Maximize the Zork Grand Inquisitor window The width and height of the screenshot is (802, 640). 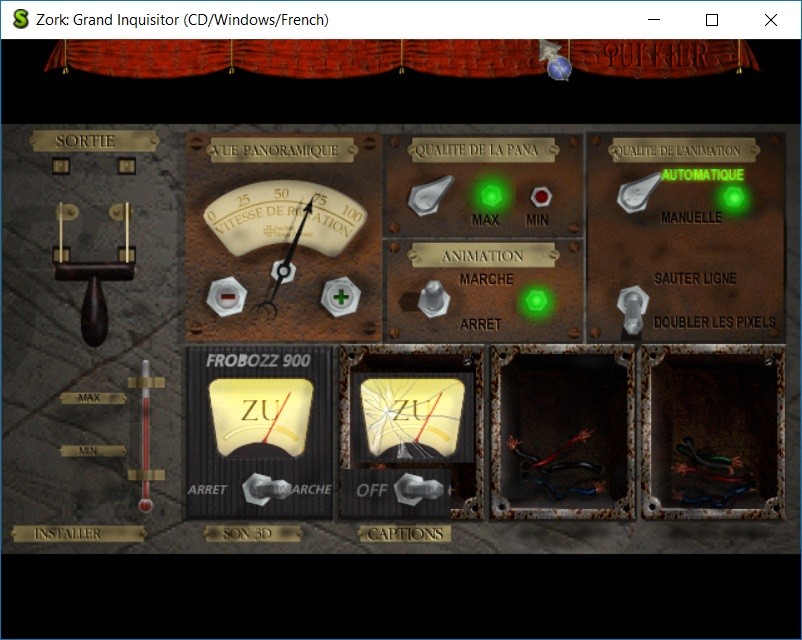coord(712,19)
